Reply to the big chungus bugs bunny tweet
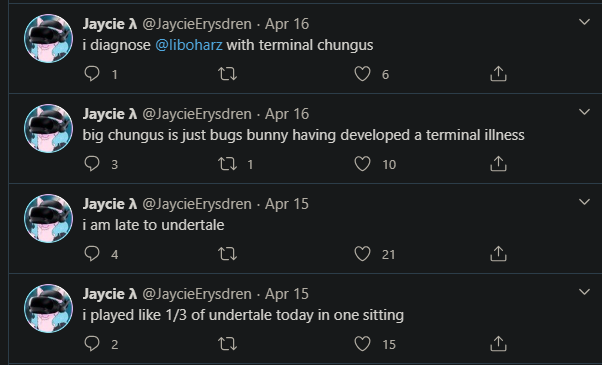Viewport: 602px width, 365px height. point(92,164)
